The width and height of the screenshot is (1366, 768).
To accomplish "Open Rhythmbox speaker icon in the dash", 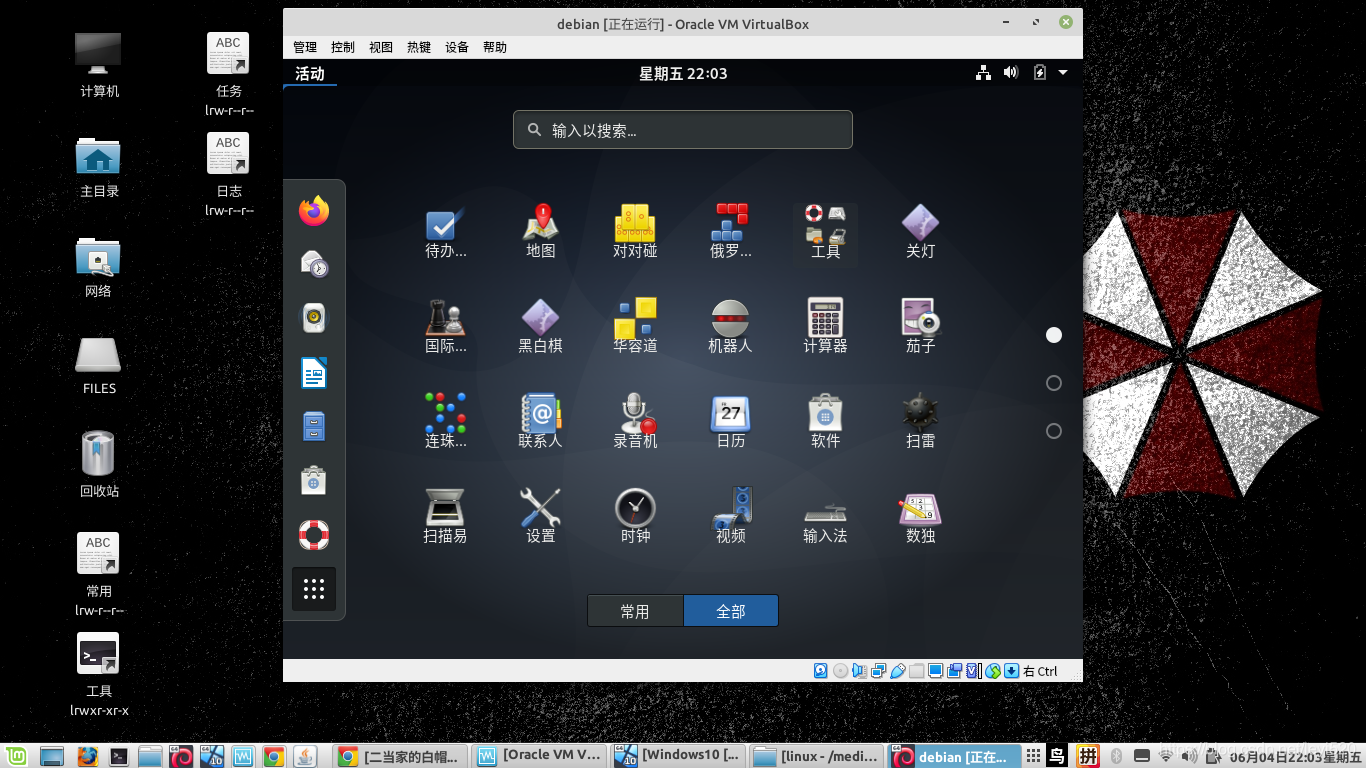I will [314, 319].
